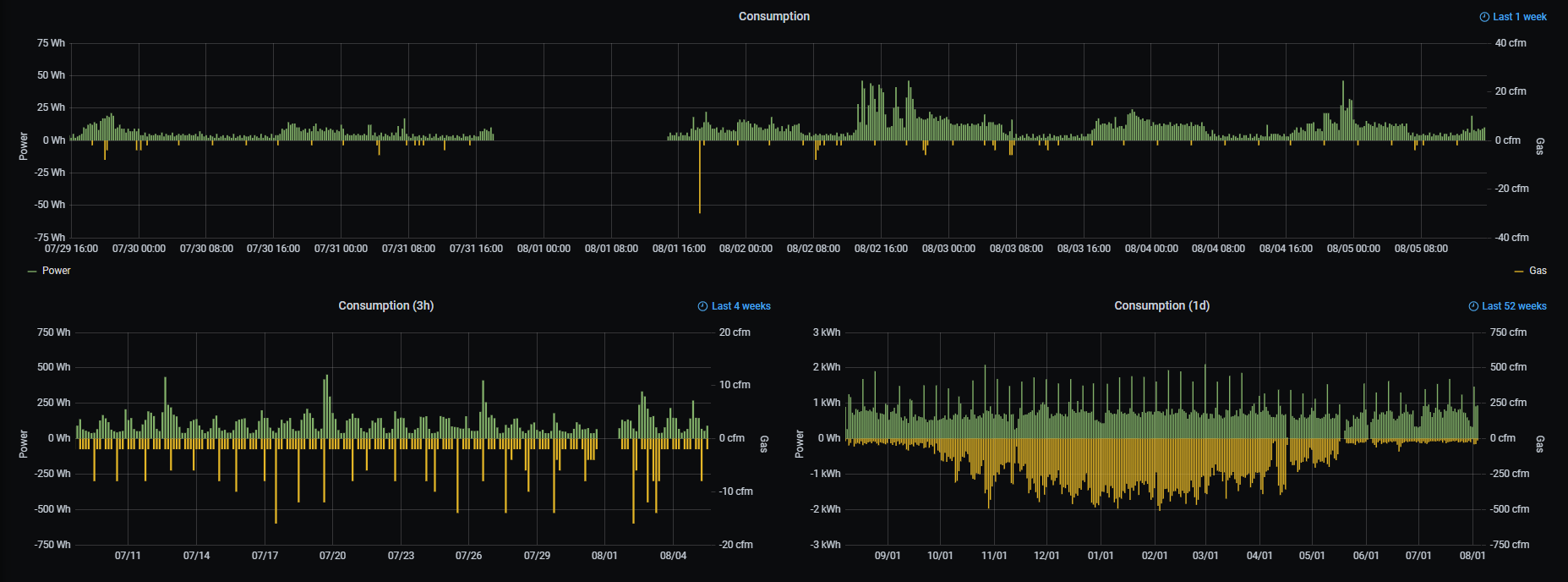
Task: Click the 40 cfm axis tick
Action: pyautogui.click(x=1511, y=43)
